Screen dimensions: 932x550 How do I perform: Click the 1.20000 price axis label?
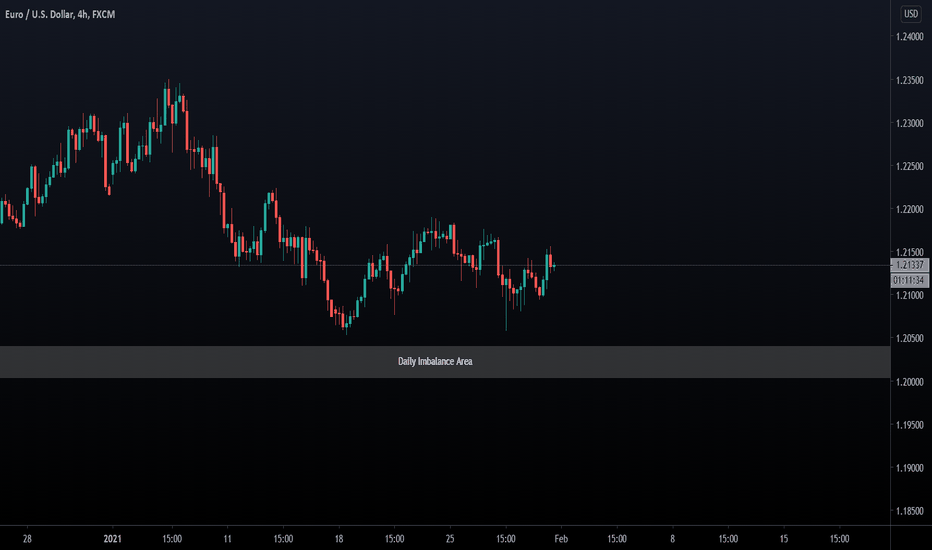[x=909, y=382]
